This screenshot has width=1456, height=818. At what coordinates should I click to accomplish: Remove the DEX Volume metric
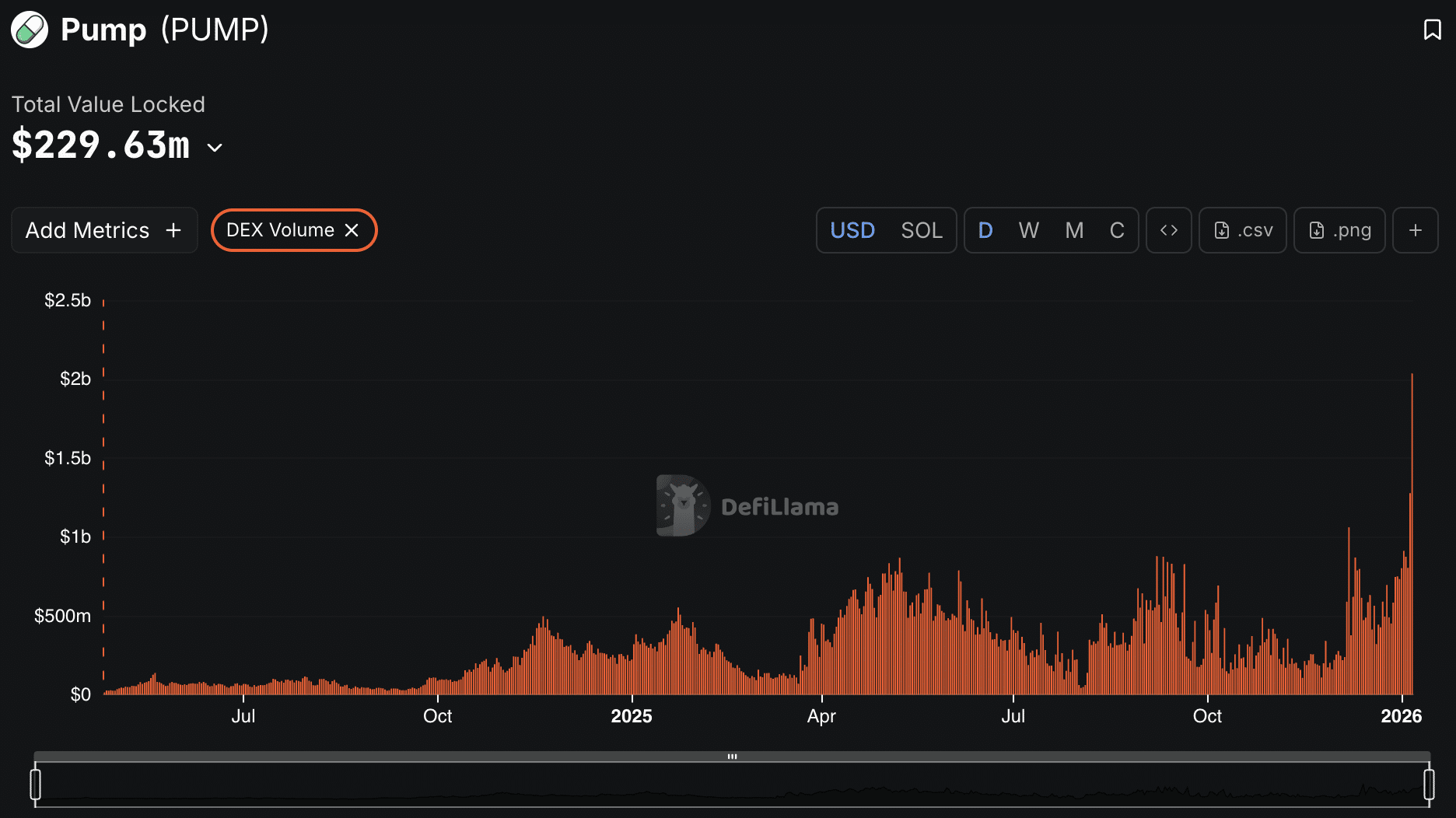352,230
